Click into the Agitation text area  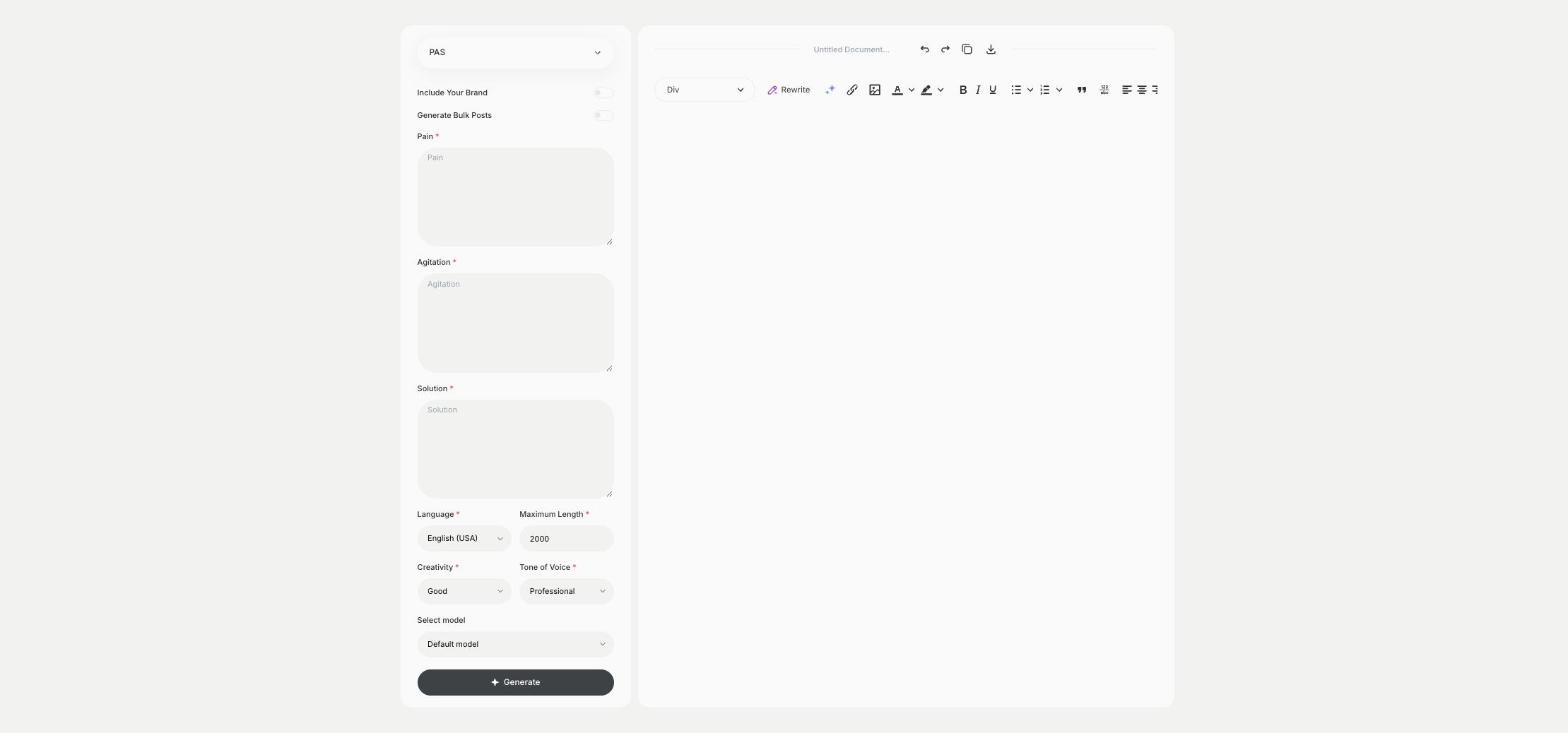coord(515,323)
